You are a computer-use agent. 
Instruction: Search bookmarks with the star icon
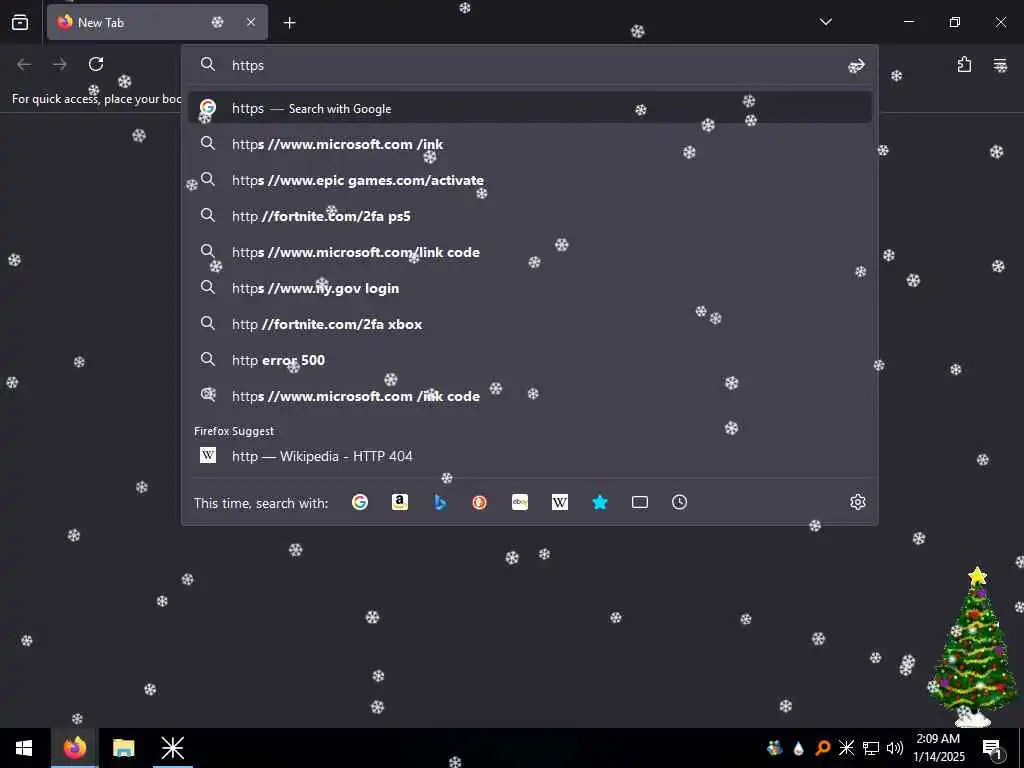pyautogui.click(x=600, y=502)
